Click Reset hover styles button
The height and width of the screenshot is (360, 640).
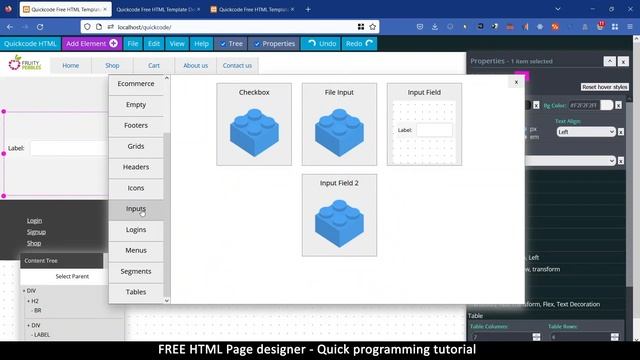pyautogui.click(x=604, y=87)
